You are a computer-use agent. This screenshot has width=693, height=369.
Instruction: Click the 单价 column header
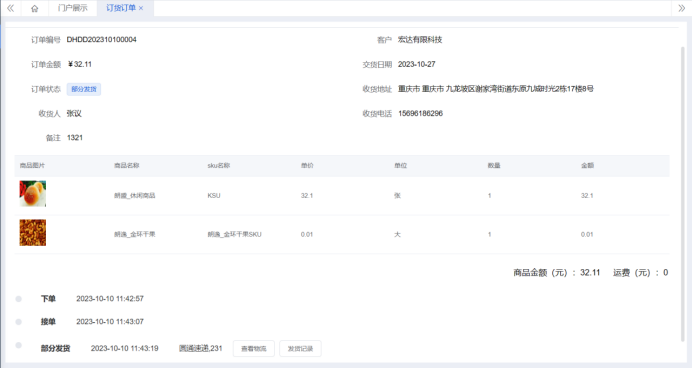click(307, 166)
